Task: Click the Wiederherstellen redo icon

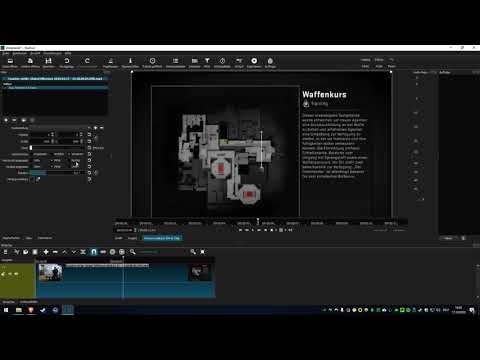Action: click(87, 62)
